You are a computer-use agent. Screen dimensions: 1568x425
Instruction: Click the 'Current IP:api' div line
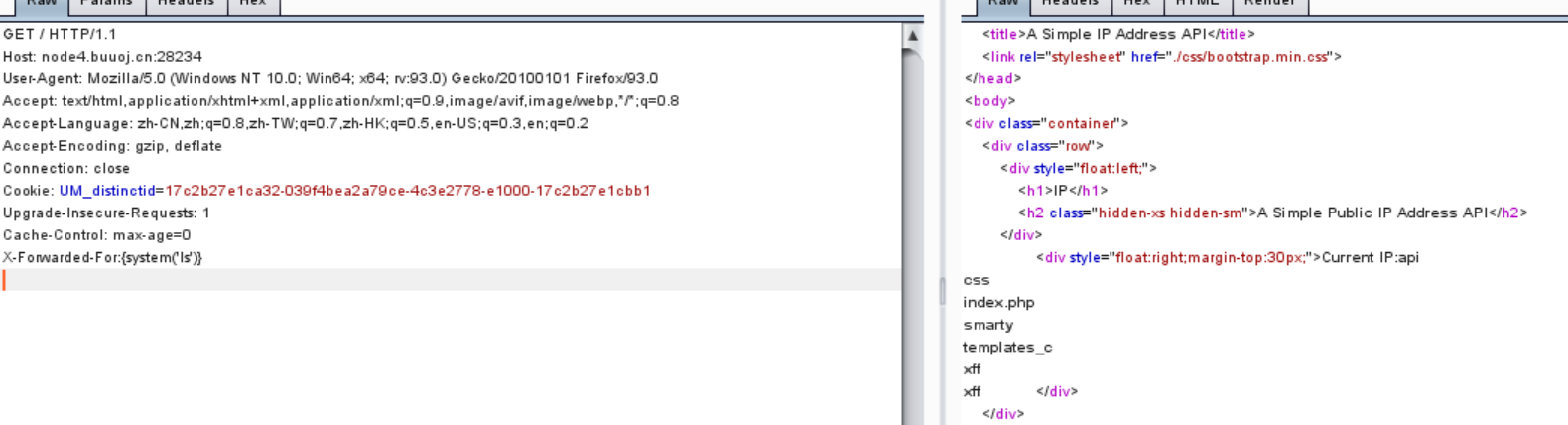1228,257
